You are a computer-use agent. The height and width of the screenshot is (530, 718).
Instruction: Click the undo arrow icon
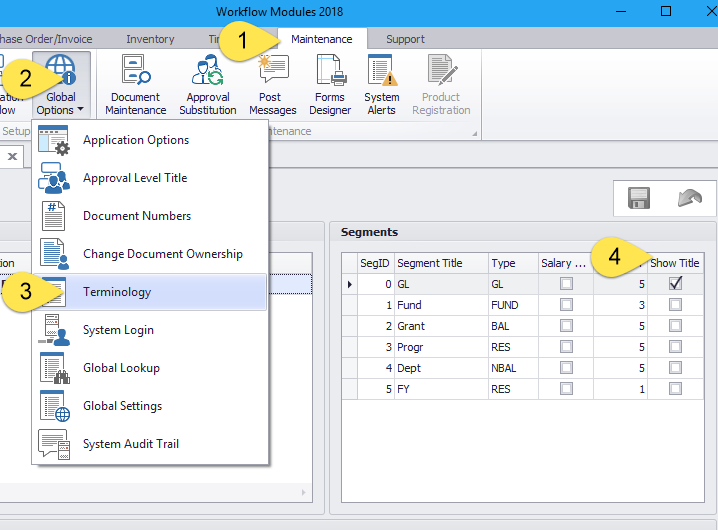pyautogui.click(x=689, y=198)
